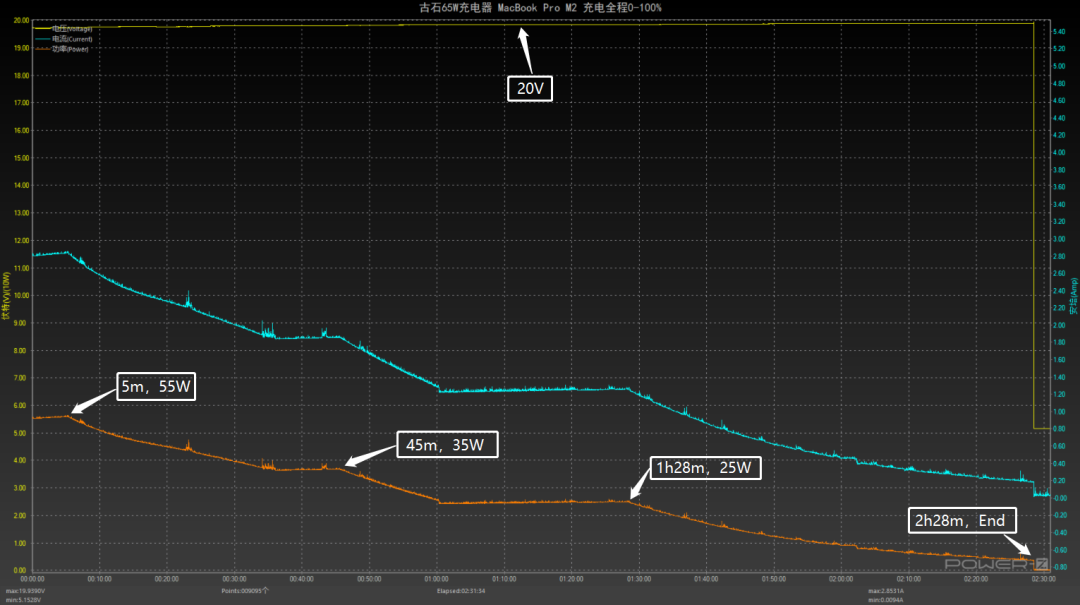Screen dimensions: 1080x605
Task: Click the 00:00:00 time axis label
Action: (x=32, y=580)
